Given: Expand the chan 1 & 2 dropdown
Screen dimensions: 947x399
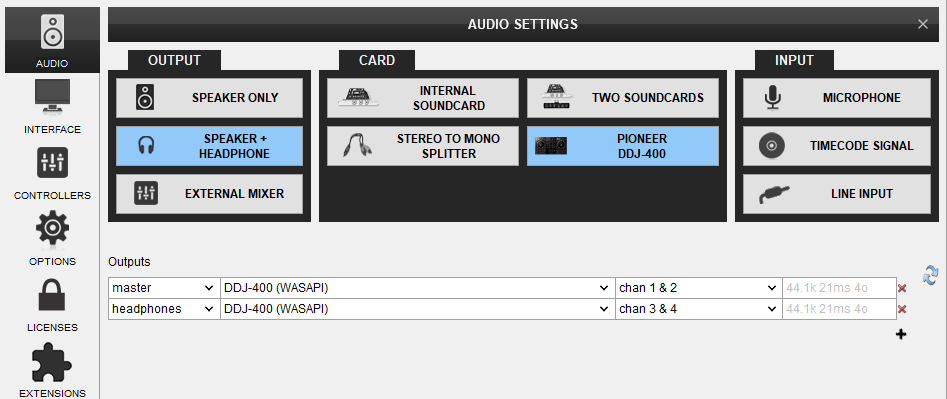Looking at the screenshot, I should click(699, 288).
